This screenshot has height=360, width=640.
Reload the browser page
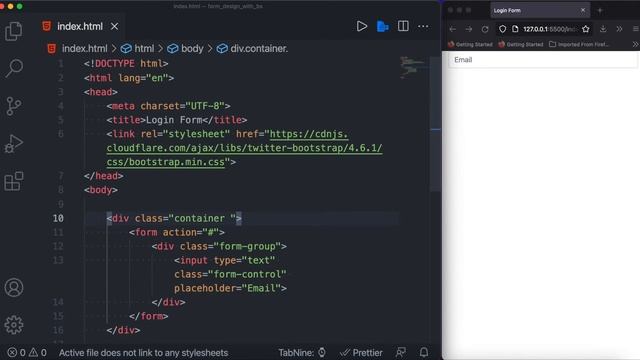coord(485,29)
